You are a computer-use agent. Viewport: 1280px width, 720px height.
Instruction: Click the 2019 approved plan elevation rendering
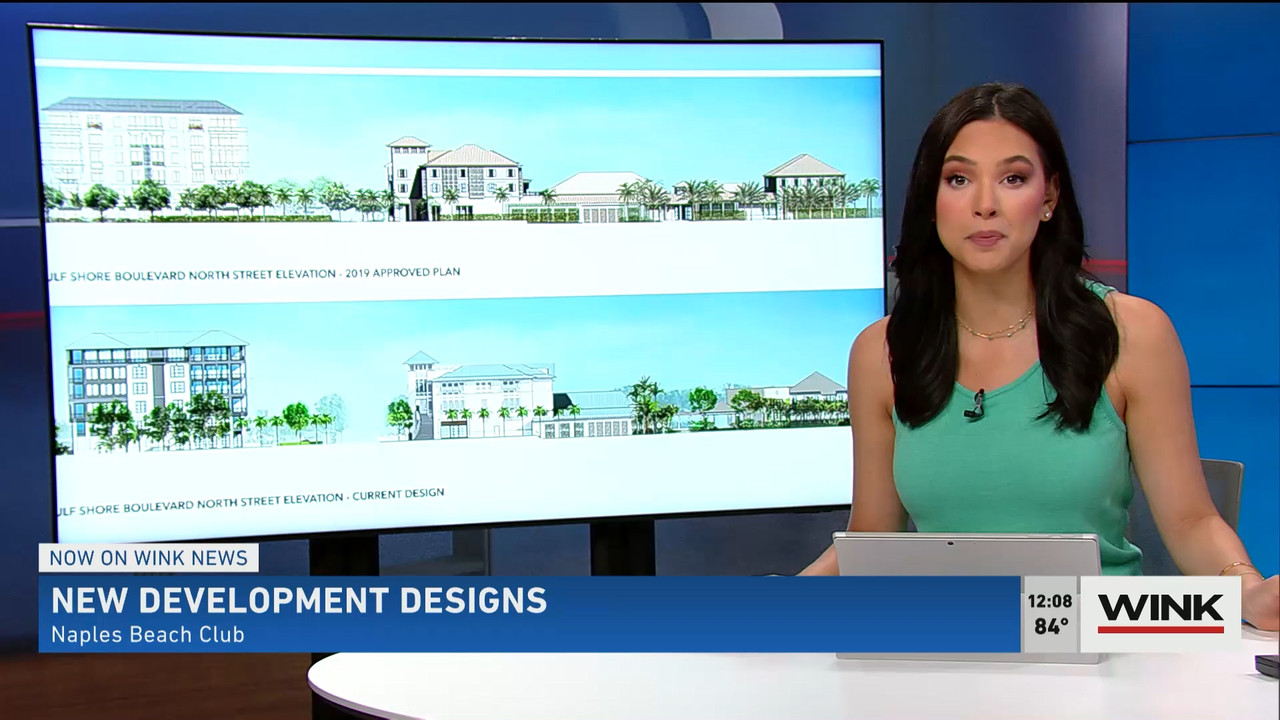[x=461, y=160]
